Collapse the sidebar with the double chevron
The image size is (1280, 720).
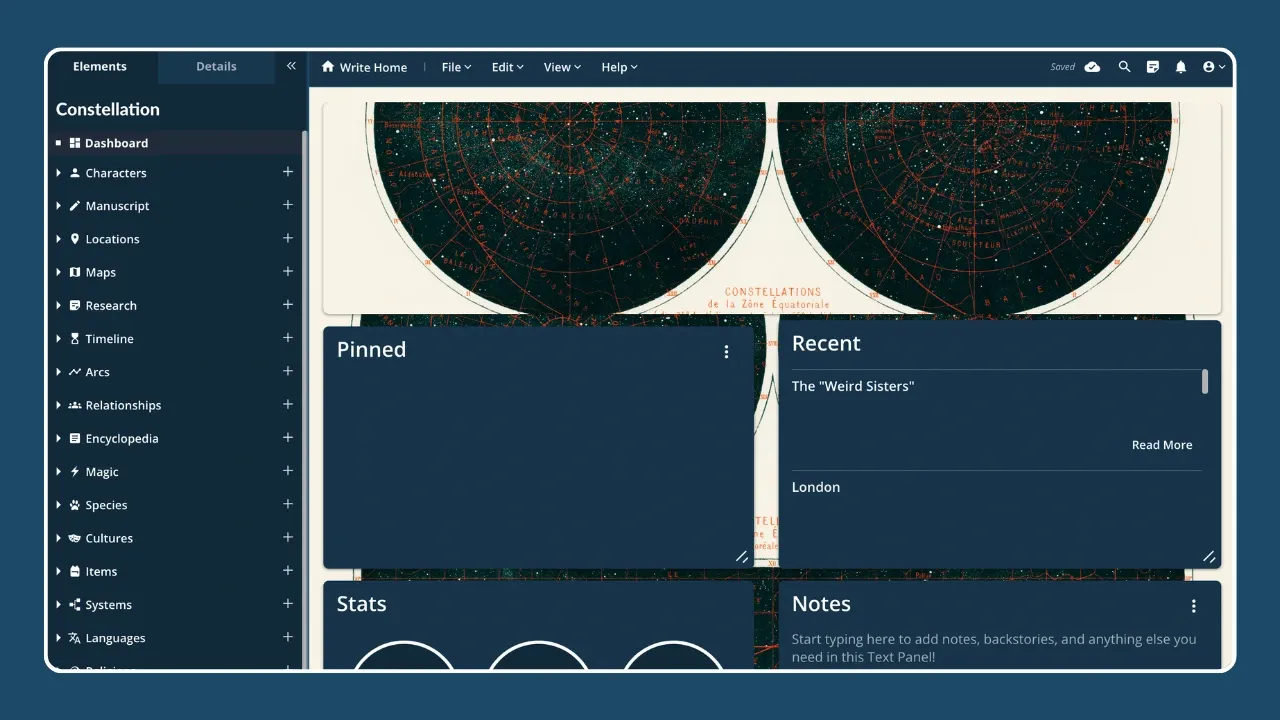[291, 65]
